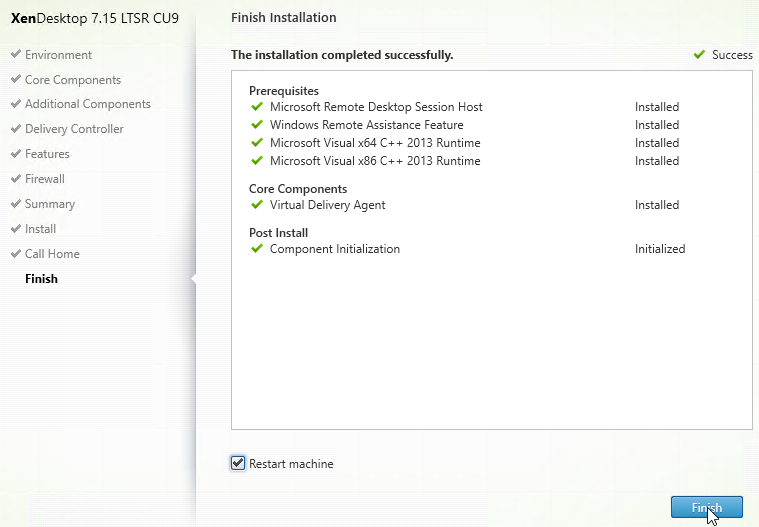Select the Firewall step in sidebar
The width and height of the screenshot is (759, 527).
click(x=45, y=179)
